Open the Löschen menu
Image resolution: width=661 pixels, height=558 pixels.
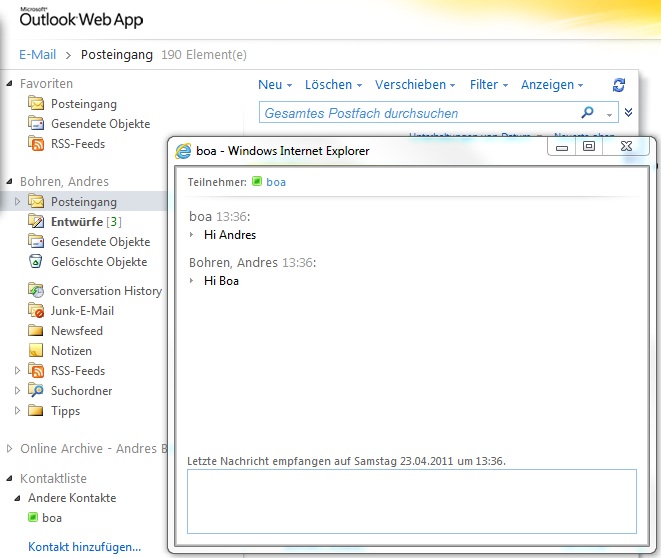(x=333, y=85)
